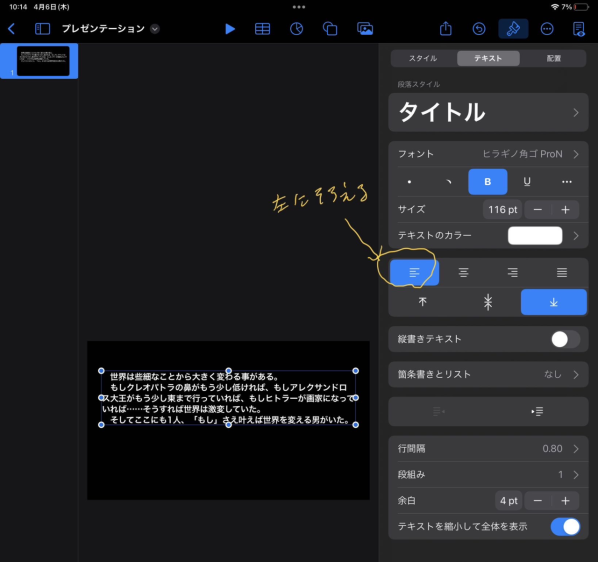
Task: Center align the text
Action: click(x=463, y=272)
